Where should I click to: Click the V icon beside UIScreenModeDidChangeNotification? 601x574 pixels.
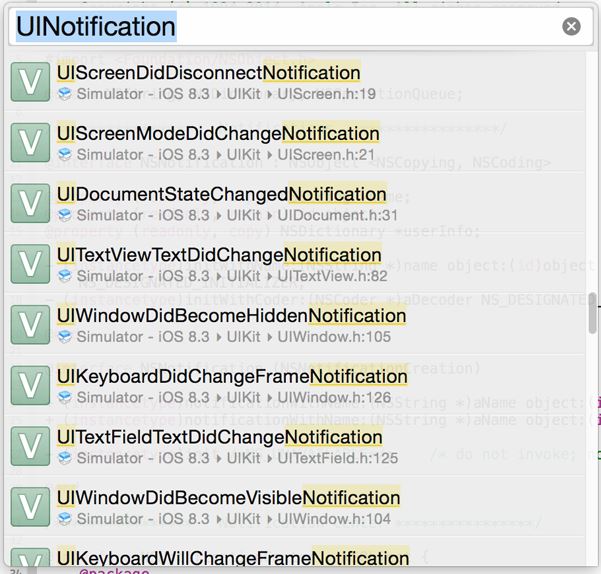click(x=30, y=144)
